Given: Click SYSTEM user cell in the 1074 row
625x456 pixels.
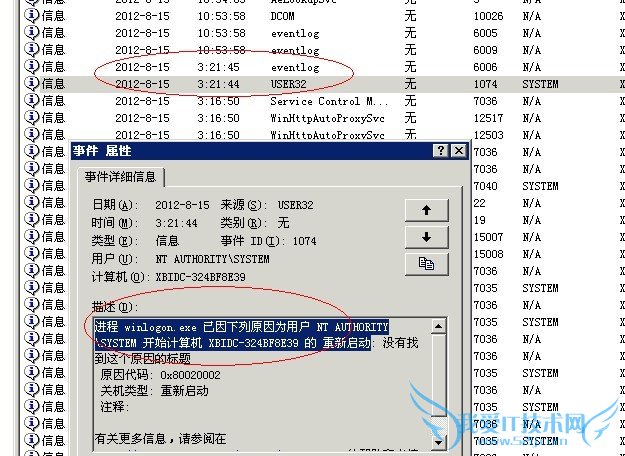Looking at the screenshot, I should pyautogui.click(x=540, y=84).
